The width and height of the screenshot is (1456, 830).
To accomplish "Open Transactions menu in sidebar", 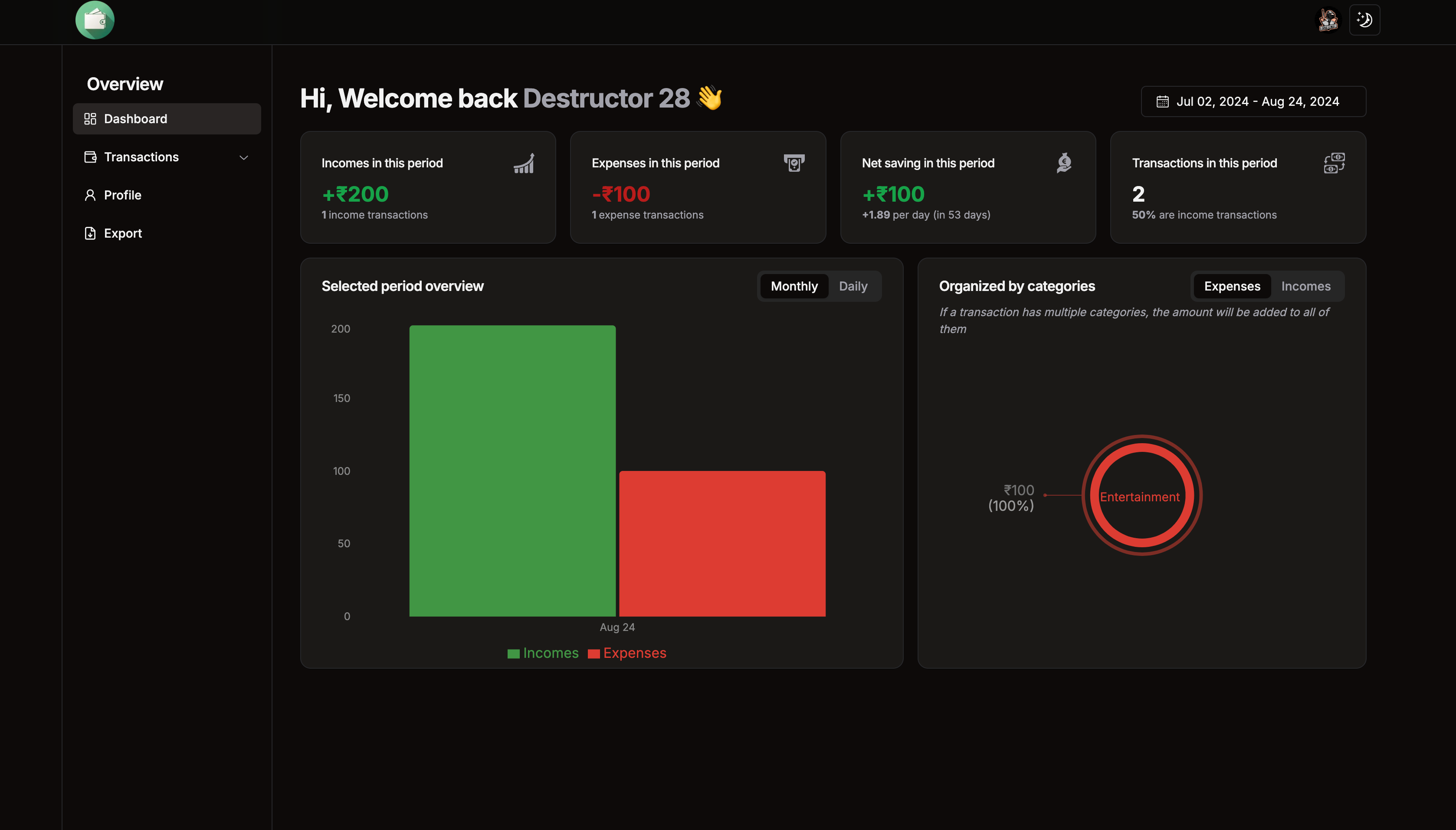I will coord(141,157).
